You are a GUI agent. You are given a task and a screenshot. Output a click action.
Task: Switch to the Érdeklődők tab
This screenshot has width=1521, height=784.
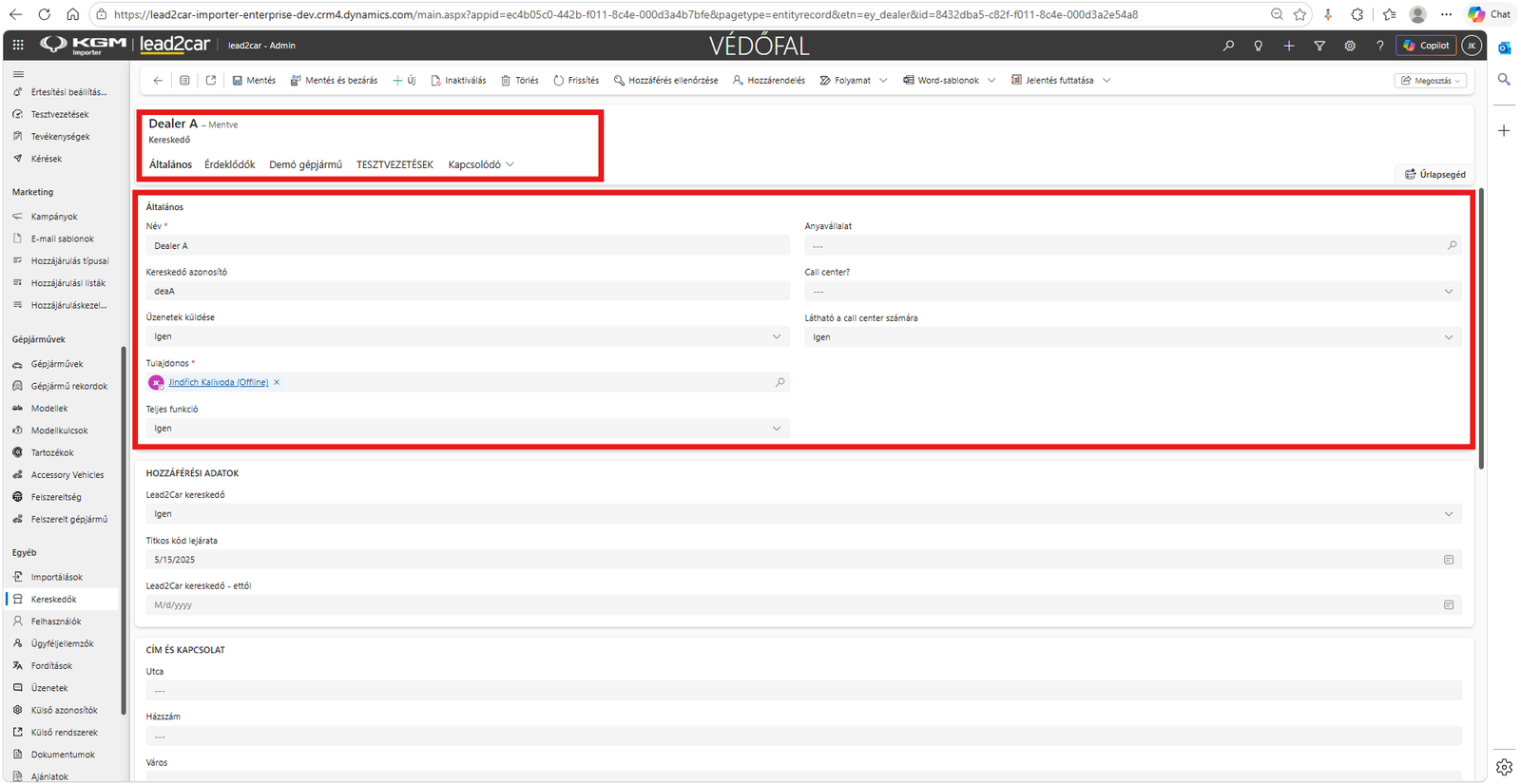pyautogui.click(x=230, y=164)
